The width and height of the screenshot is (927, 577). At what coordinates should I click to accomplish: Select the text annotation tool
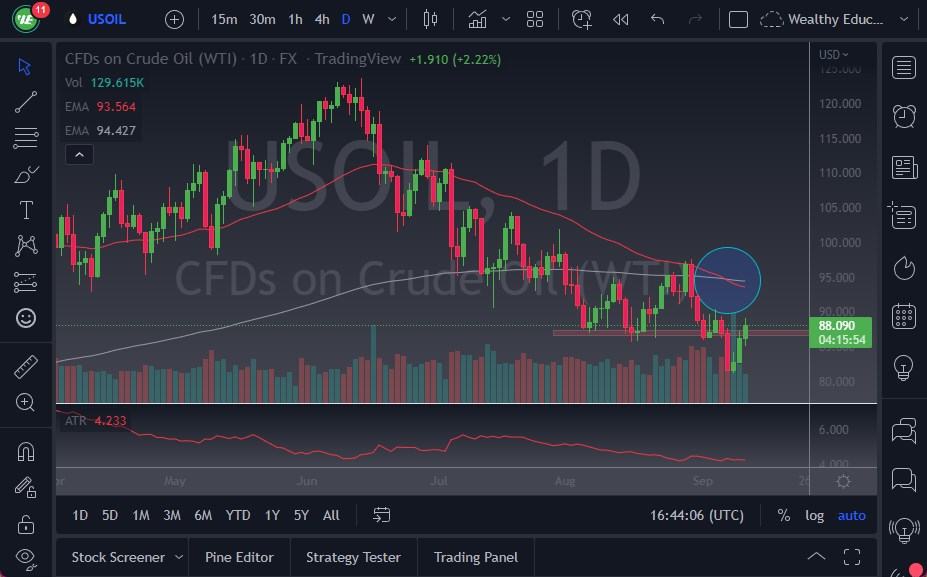pyautogui.click(x=25, y=209)
